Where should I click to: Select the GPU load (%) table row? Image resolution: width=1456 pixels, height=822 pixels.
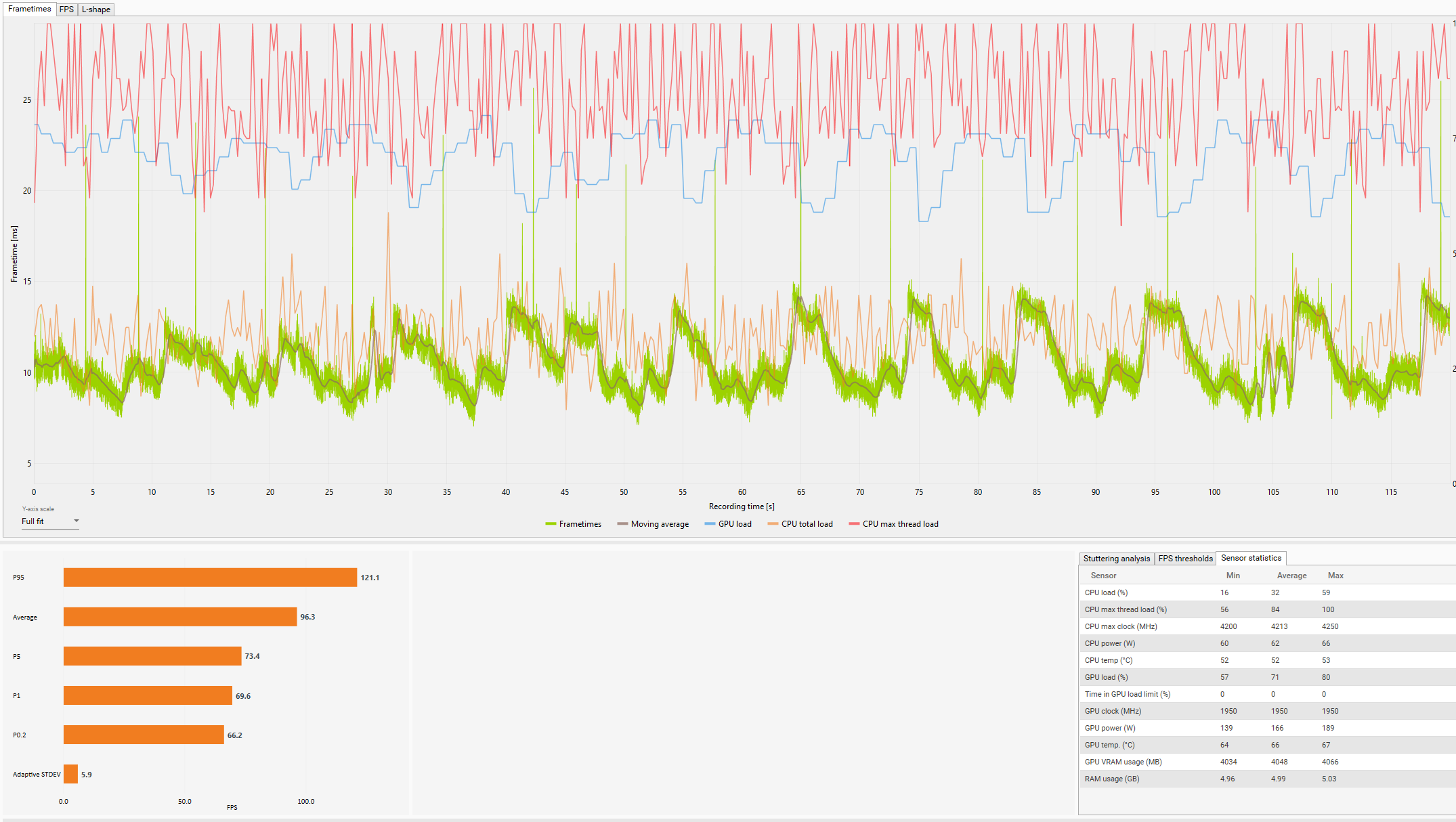click(1151, 677)
